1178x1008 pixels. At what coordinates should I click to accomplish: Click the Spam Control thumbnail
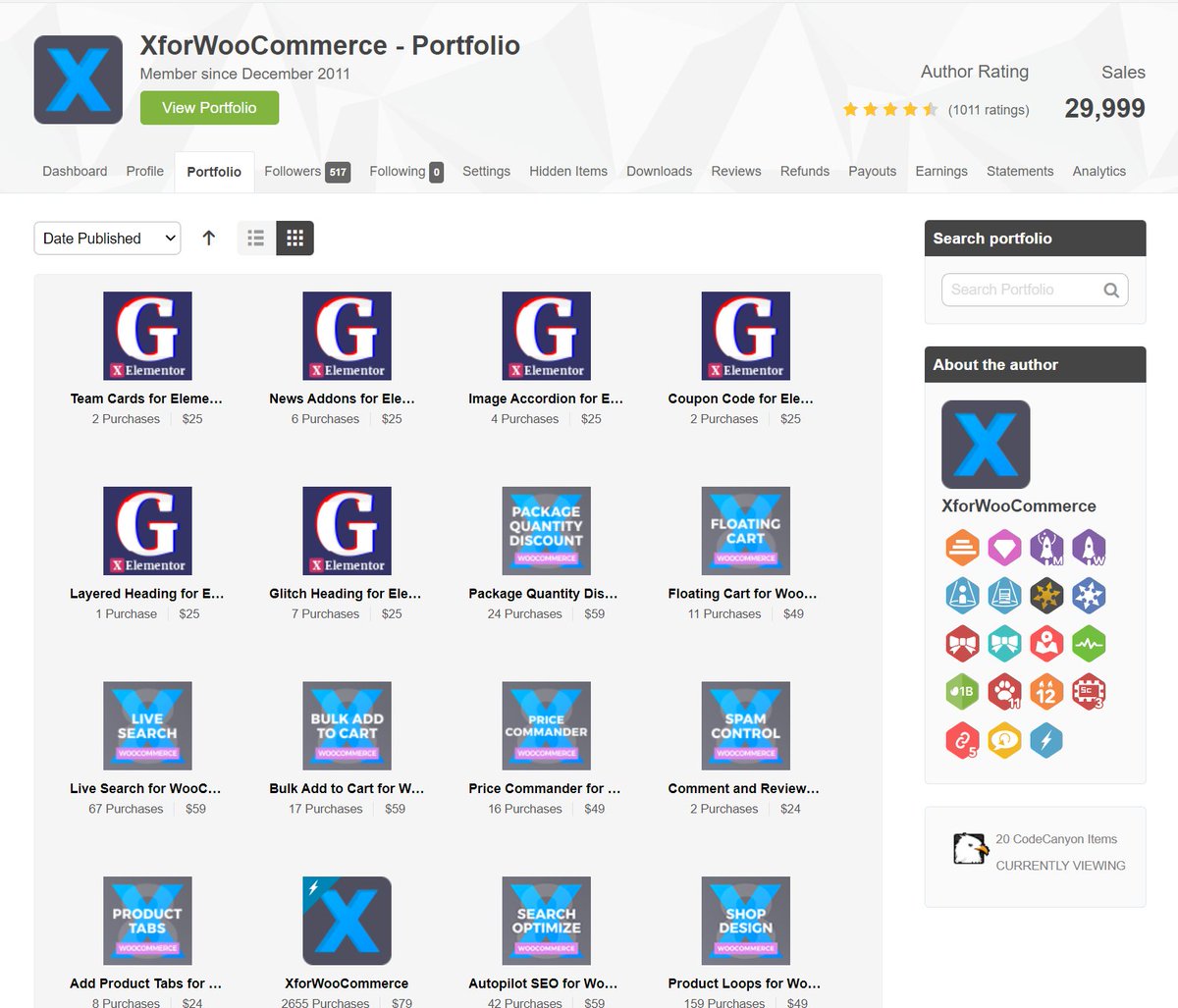coord(745,725)
